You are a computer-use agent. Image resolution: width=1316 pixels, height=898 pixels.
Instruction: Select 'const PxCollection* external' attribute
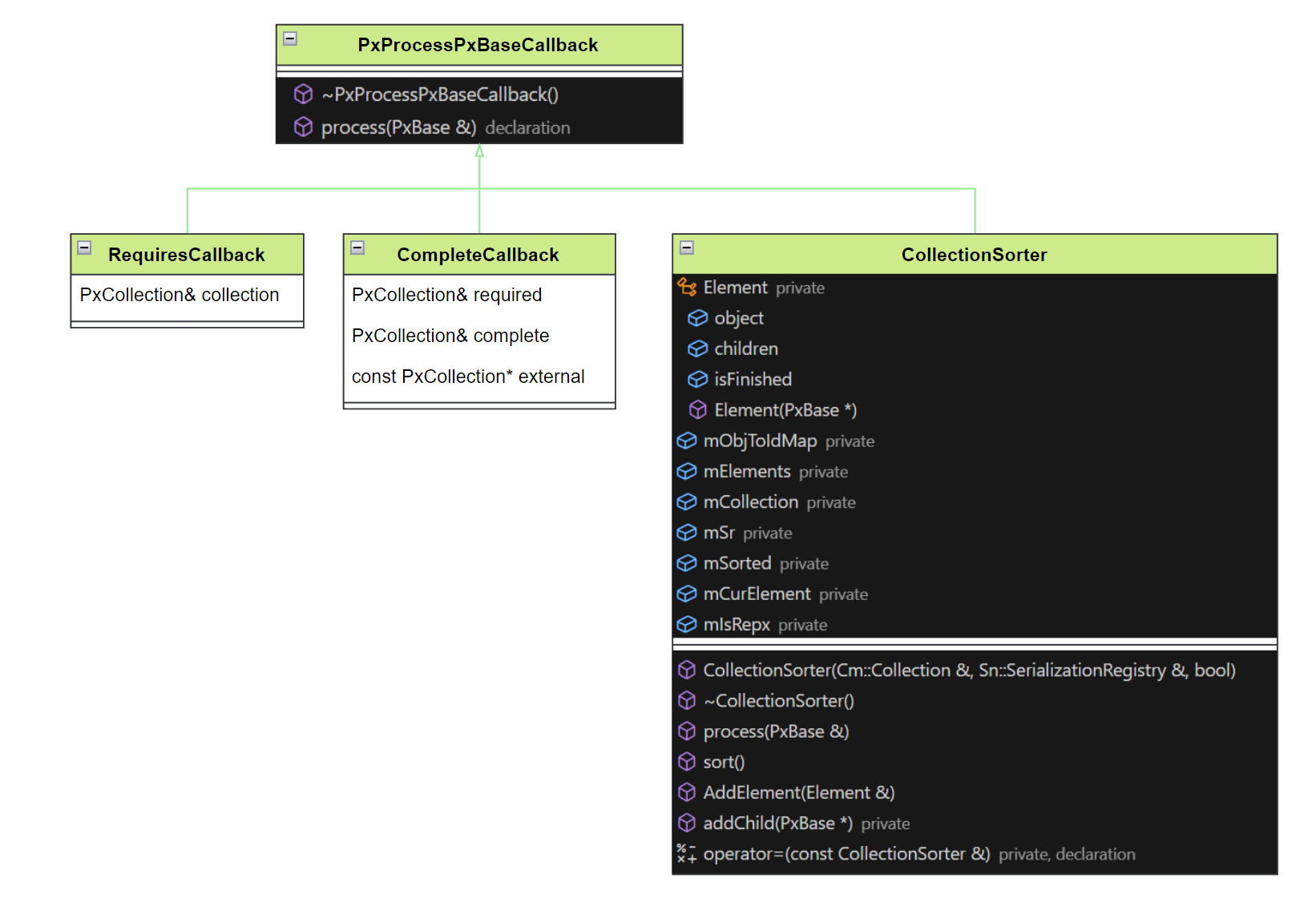(468, 377)
